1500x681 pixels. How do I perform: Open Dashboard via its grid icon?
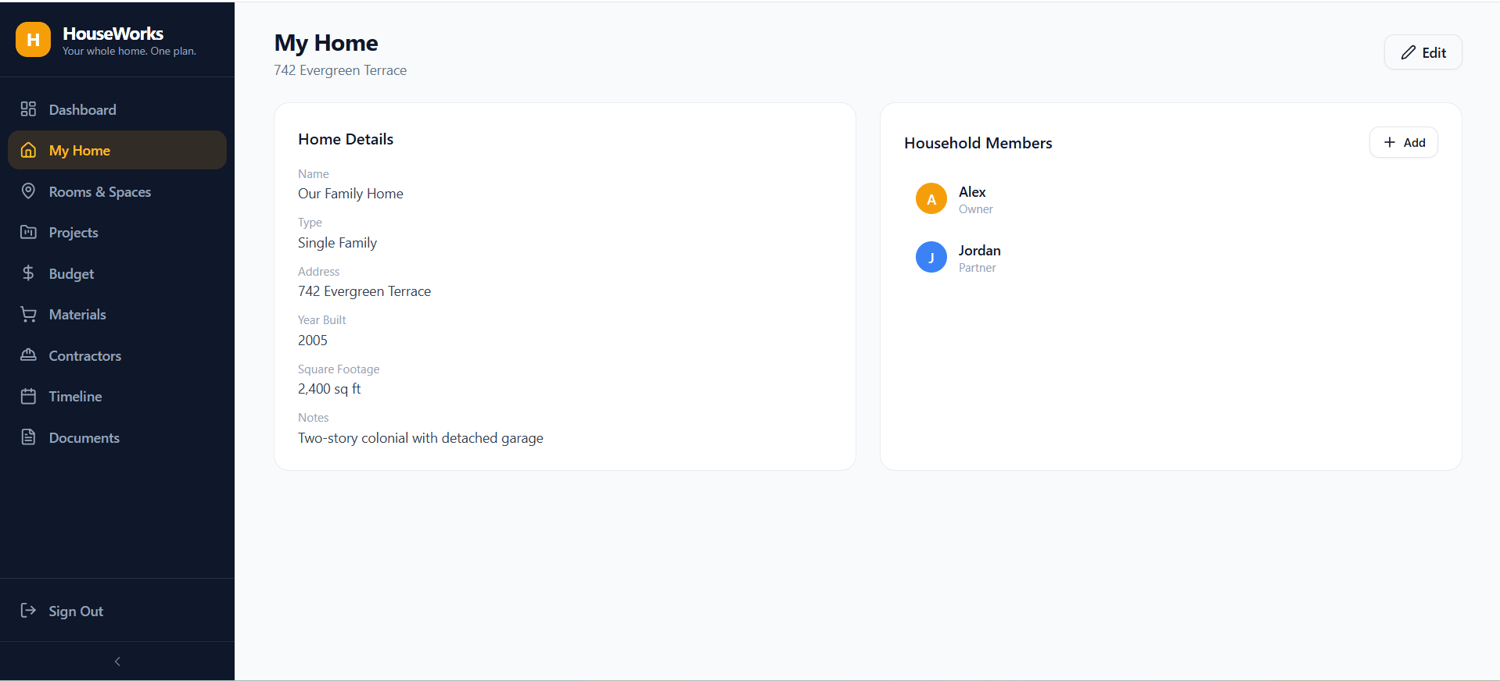(x=28, y=109)
